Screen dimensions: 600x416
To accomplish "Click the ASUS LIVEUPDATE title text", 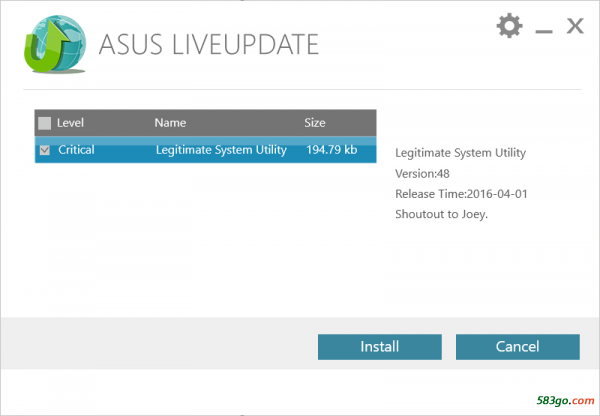I will tap(210, 45).
